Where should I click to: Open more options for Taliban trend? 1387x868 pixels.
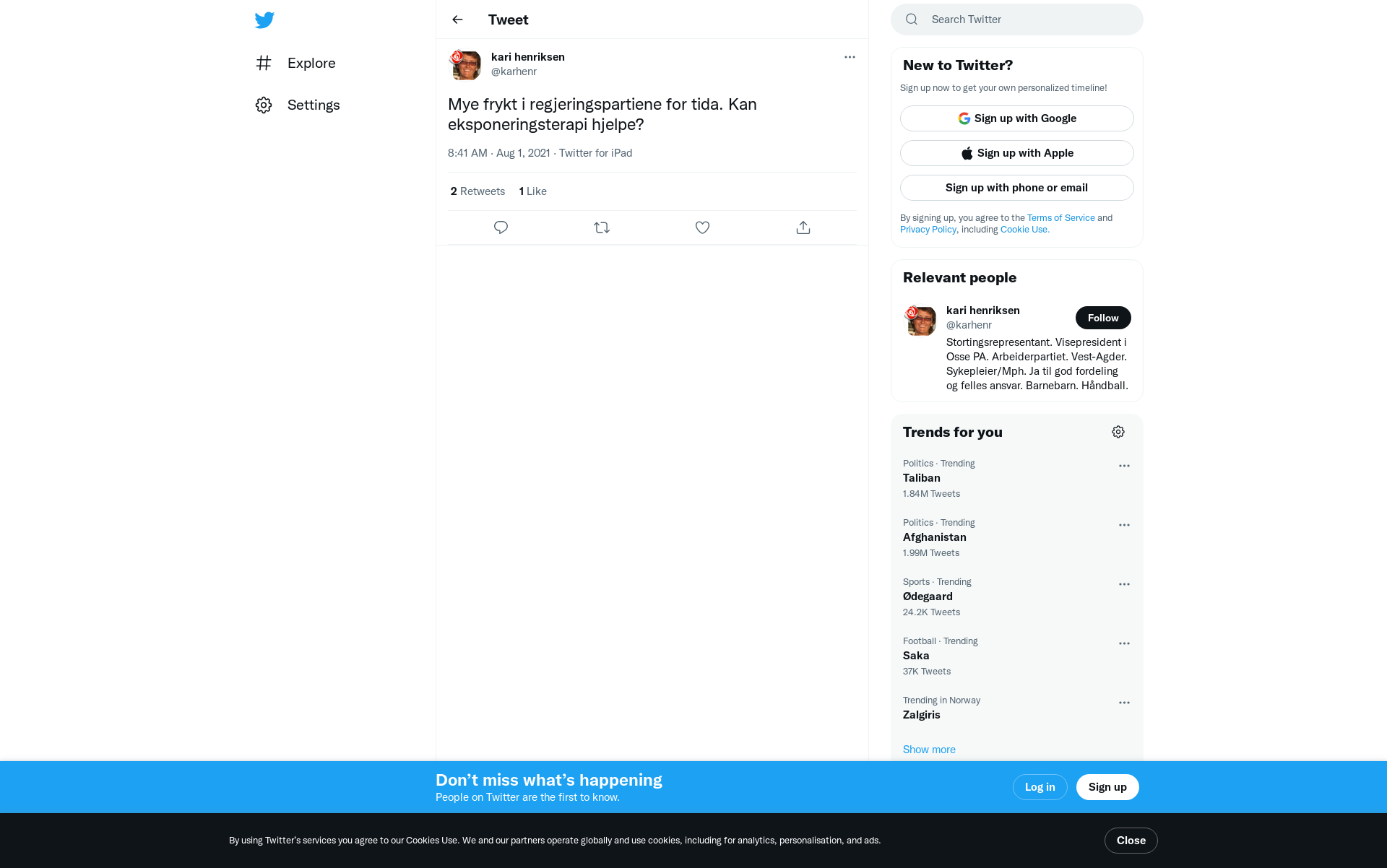click(1124, 466)
